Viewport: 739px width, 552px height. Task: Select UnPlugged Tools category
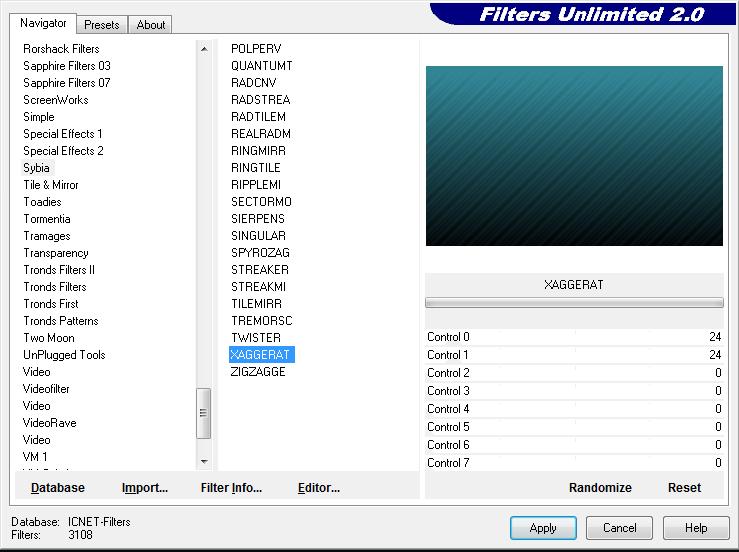[x=64, y=354]
